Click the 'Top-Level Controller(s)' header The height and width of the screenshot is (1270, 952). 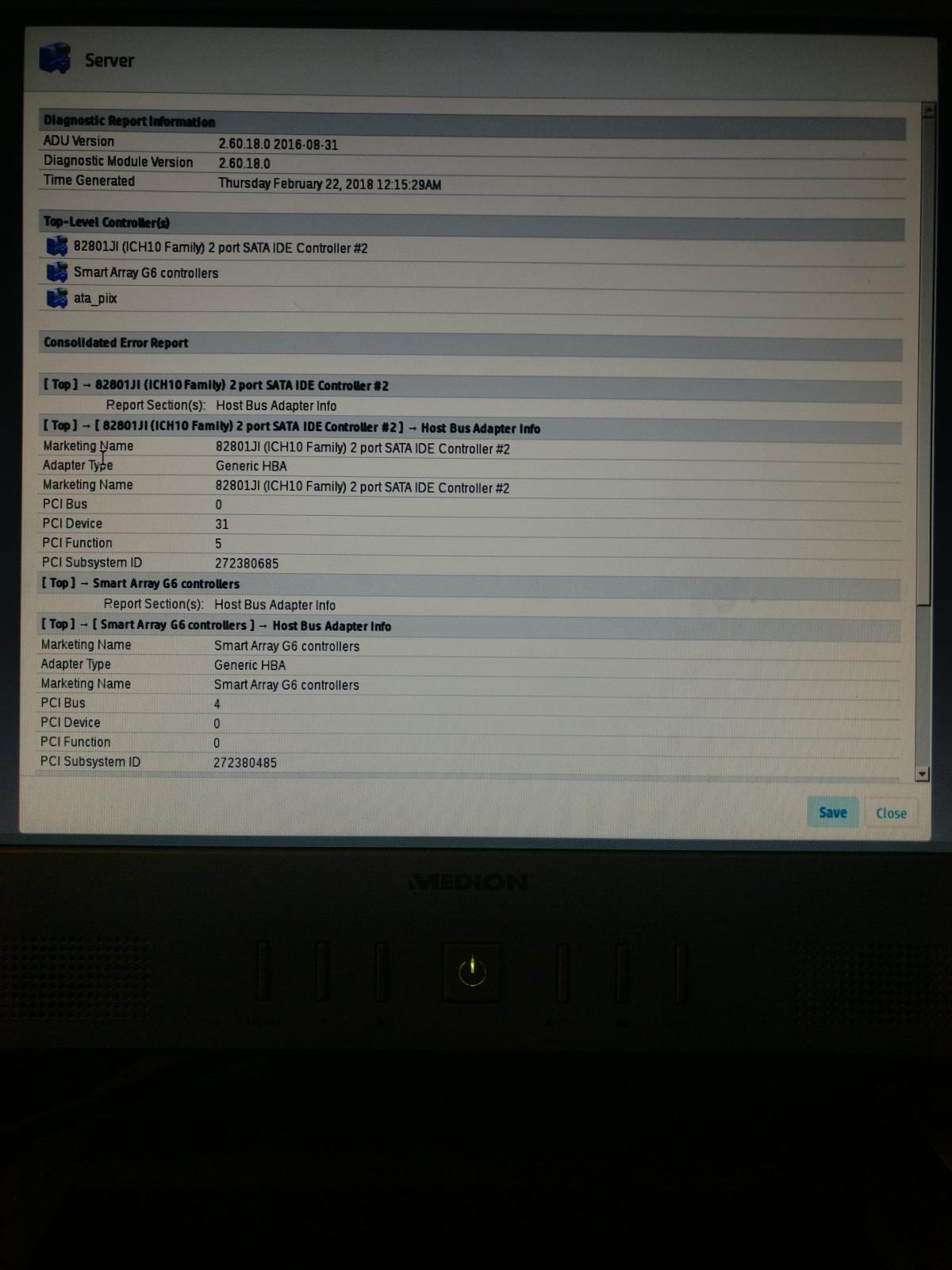click(471, 225)
